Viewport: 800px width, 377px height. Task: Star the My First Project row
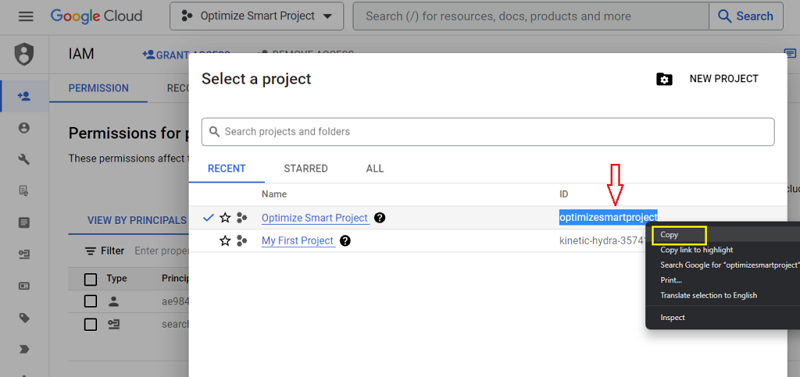click(225, 241)
